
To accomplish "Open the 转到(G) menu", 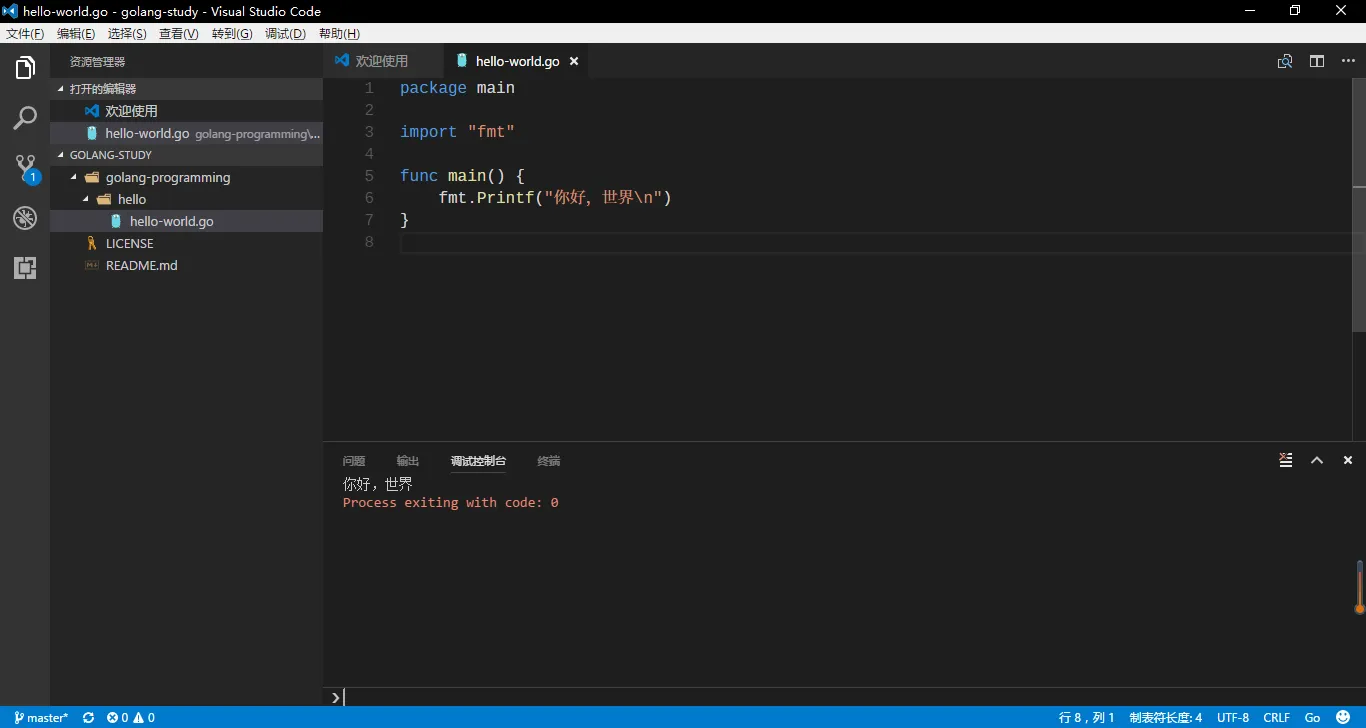I will point(232,33).
